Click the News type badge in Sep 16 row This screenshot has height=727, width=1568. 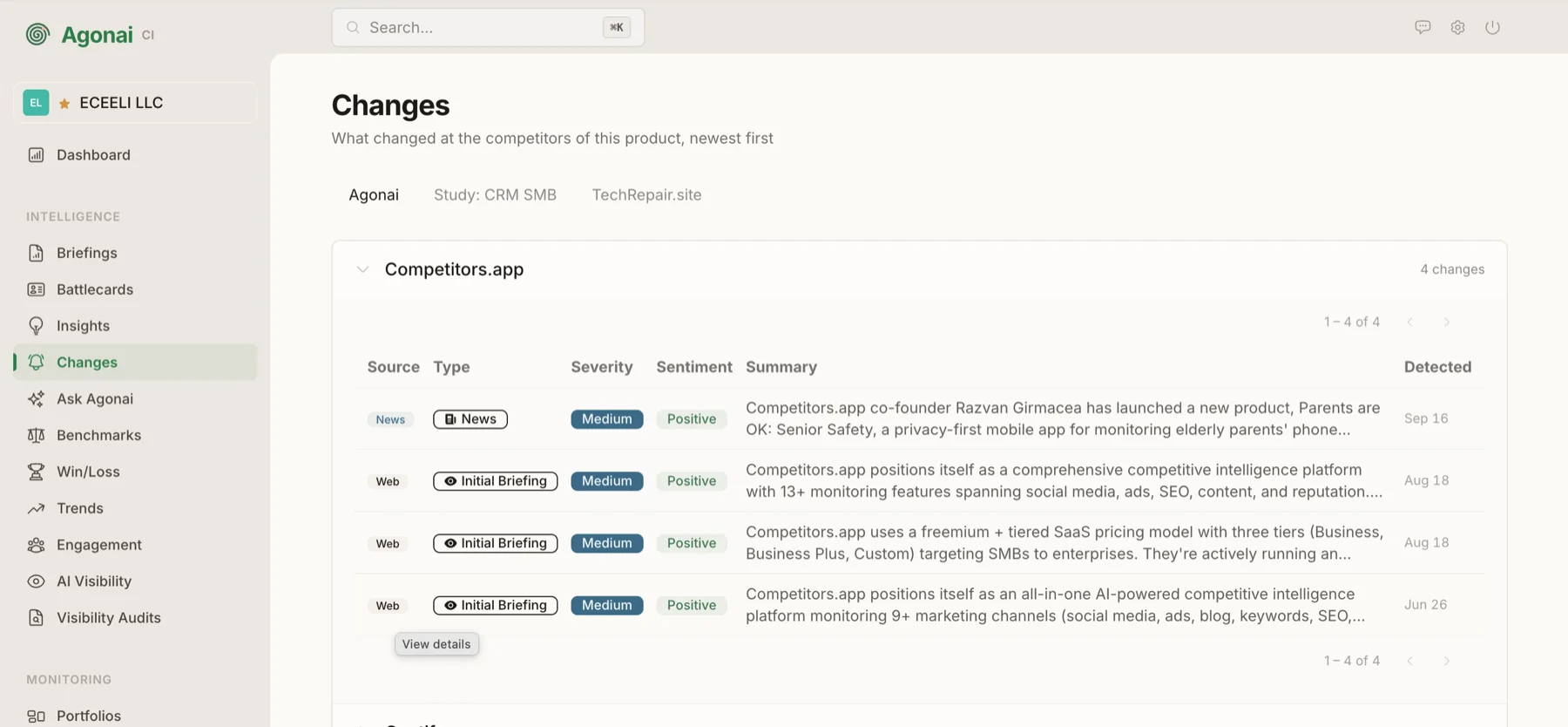pos(470,419)
